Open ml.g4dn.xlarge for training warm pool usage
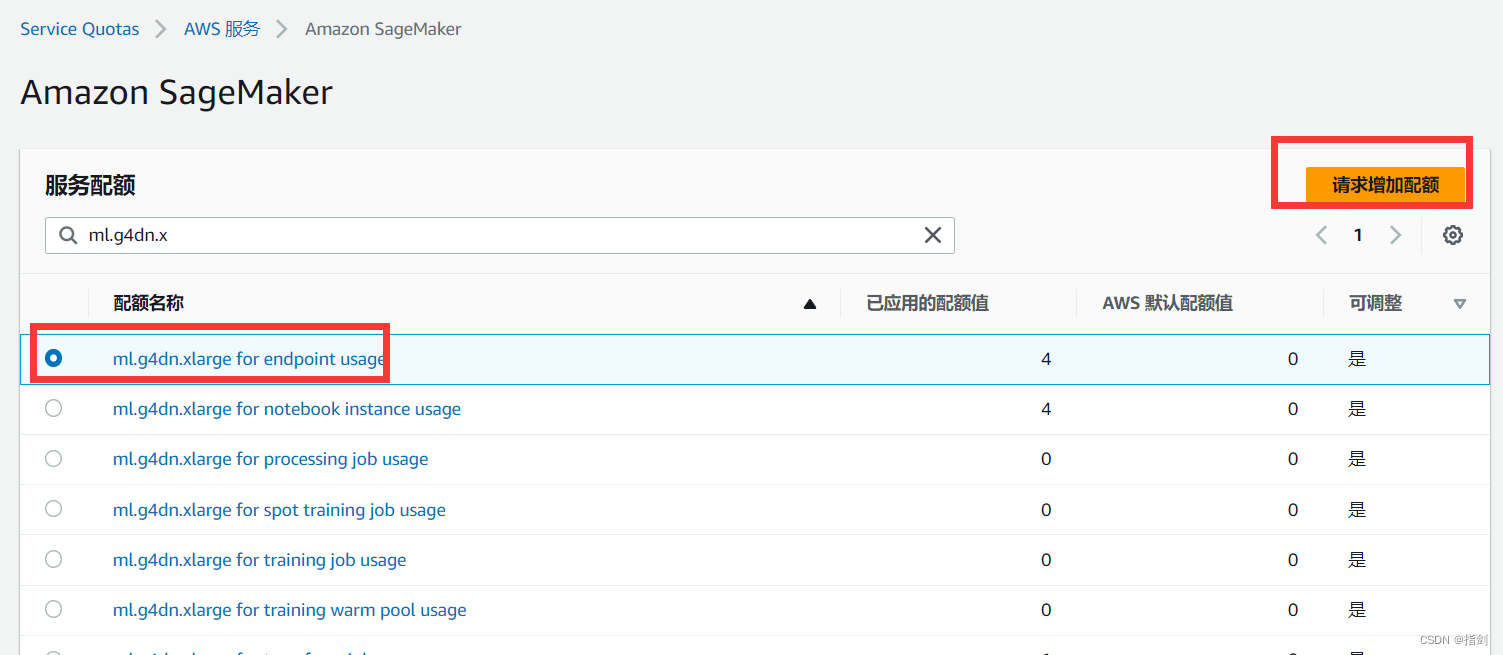 point(289,610)
